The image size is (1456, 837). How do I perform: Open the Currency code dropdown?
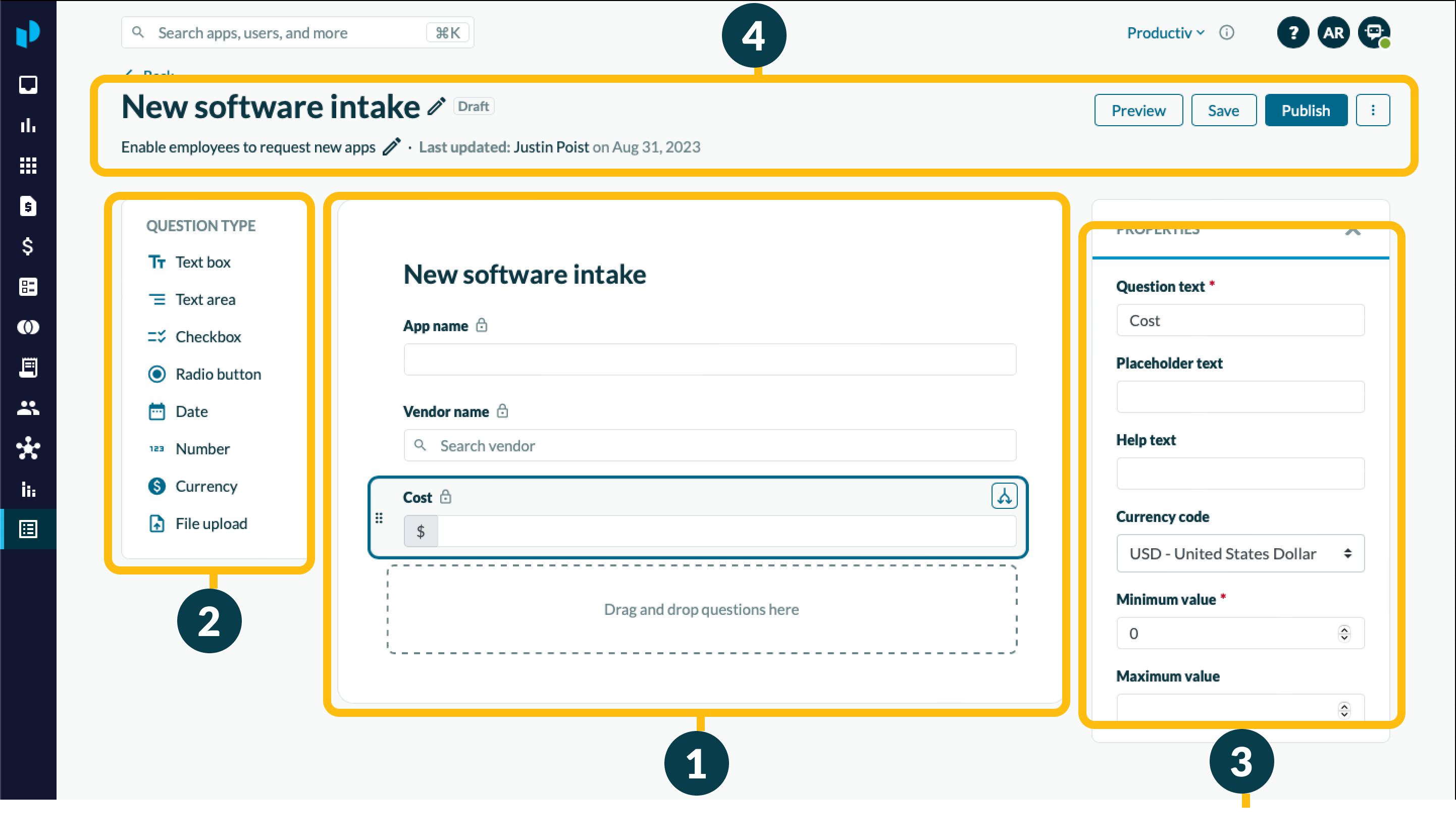(1240, 554)
